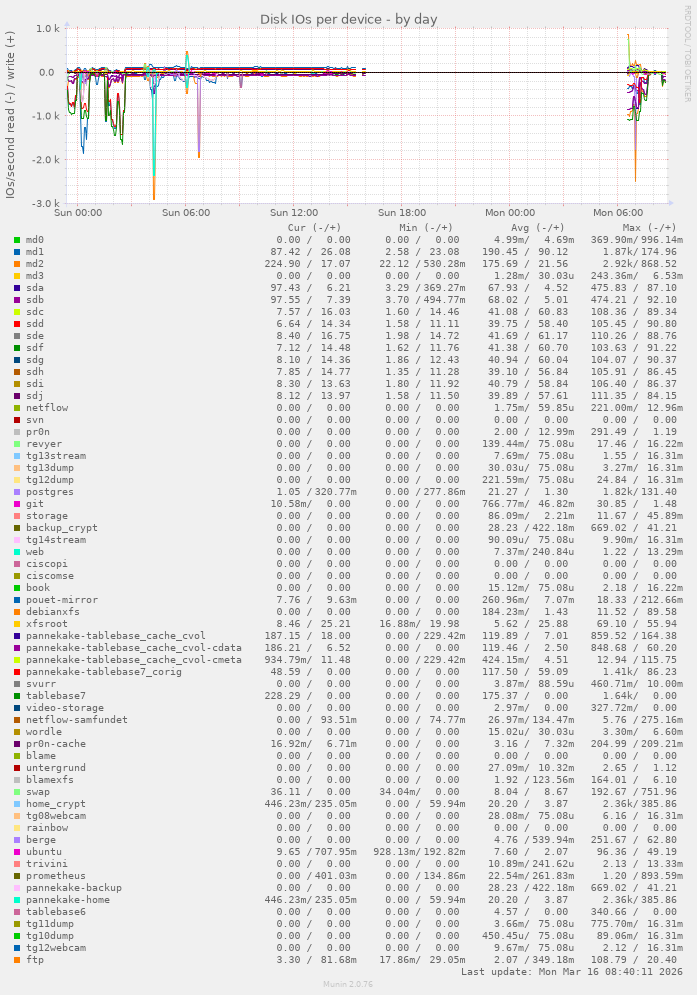Select the svurr legend label

pyautogui.click(x=41, y=683)
